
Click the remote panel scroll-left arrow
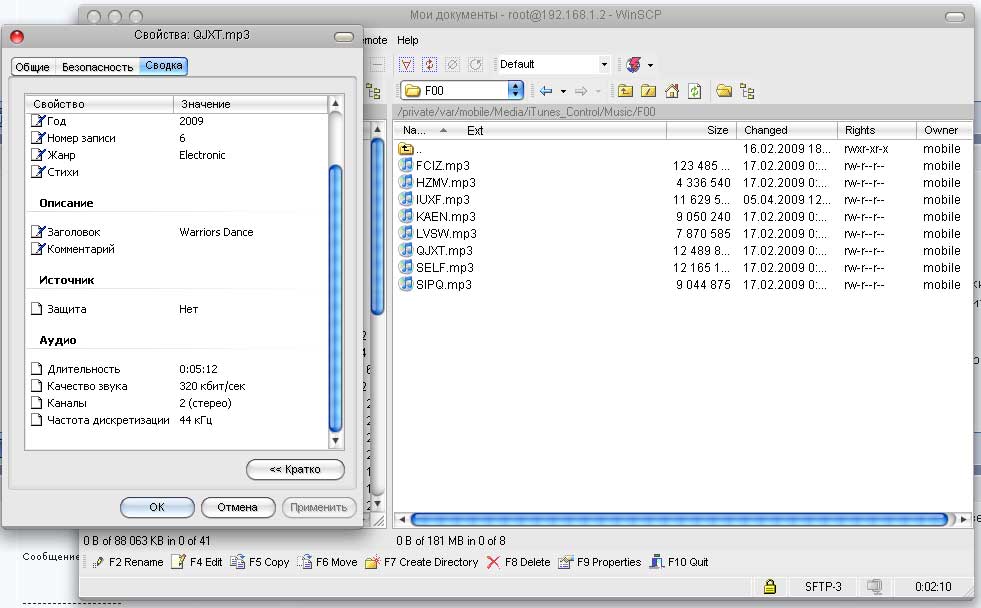[402, 519]
